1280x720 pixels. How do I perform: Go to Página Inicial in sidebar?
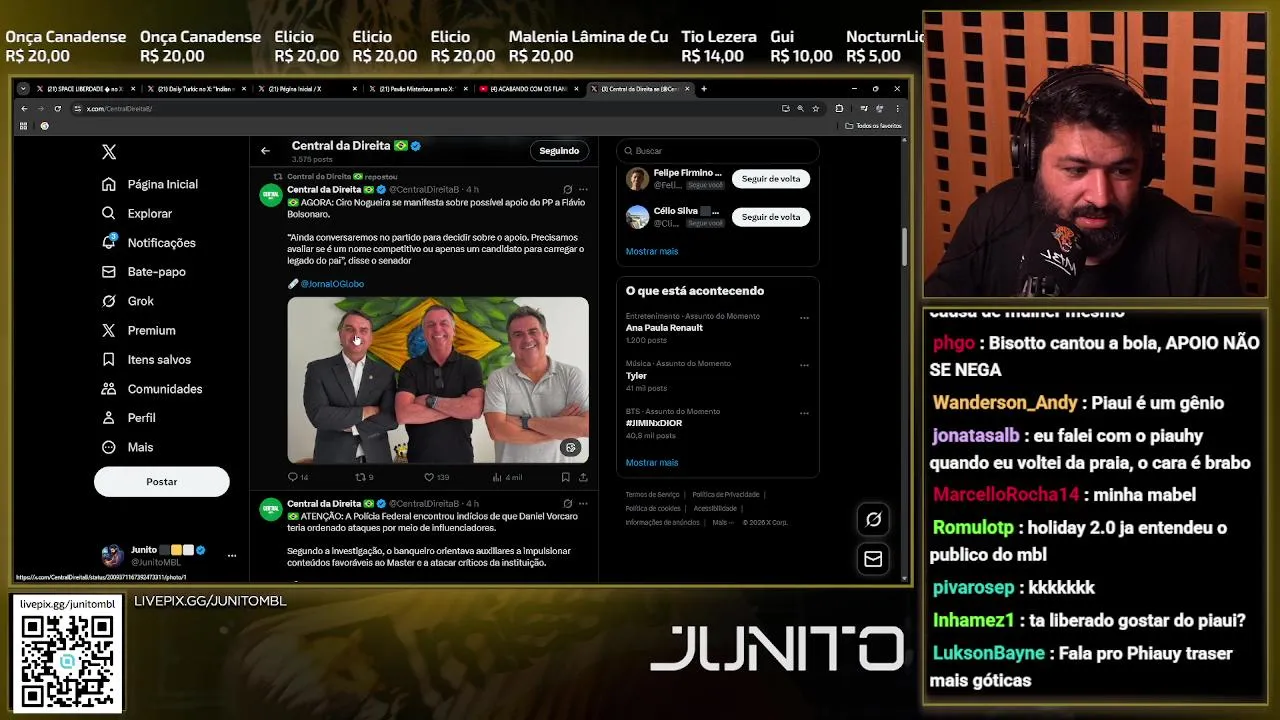[x=150, y=184]
